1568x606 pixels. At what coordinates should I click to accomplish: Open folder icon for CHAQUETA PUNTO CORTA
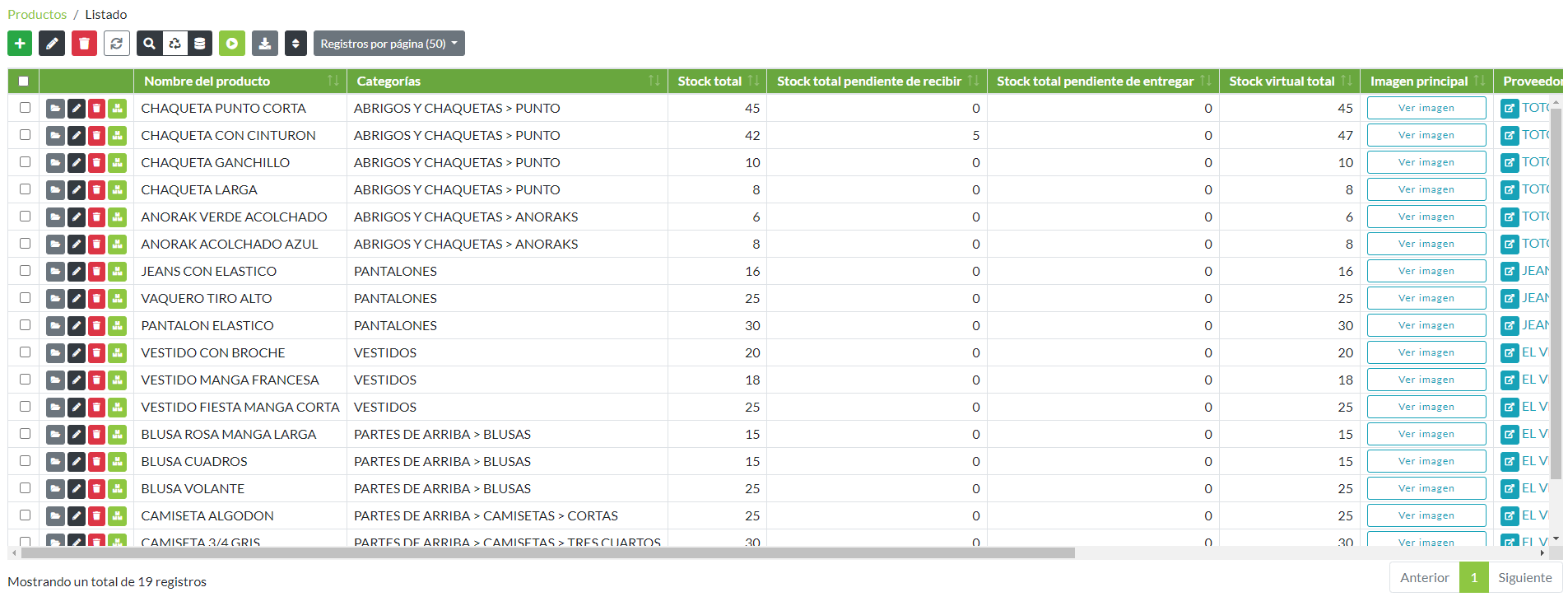coord(55,109)
